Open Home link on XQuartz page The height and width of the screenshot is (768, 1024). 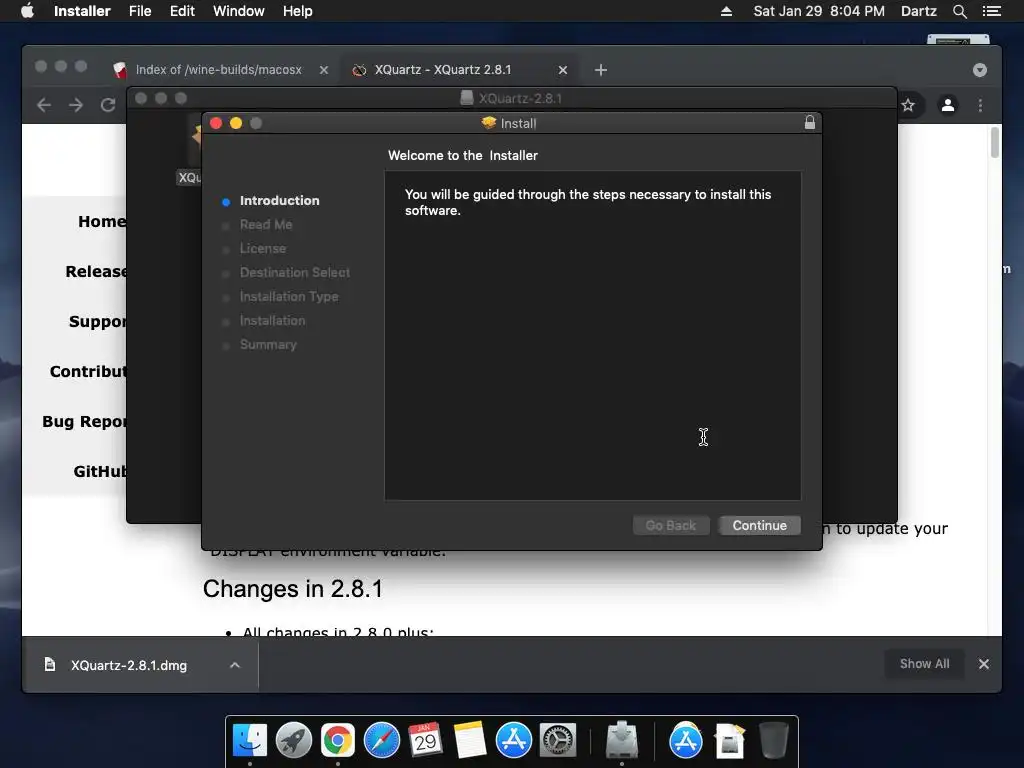[x=102, y=221]
